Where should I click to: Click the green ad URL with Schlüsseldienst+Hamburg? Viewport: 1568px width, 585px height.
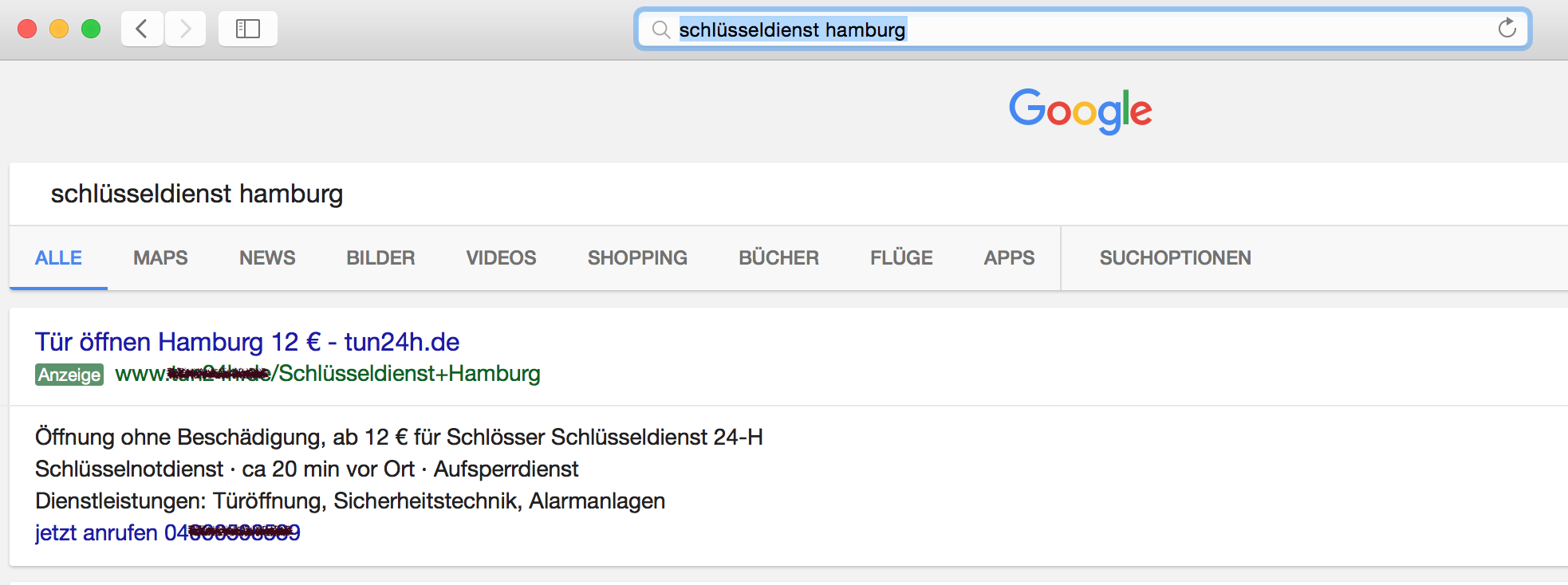click(x=327, y=374)
